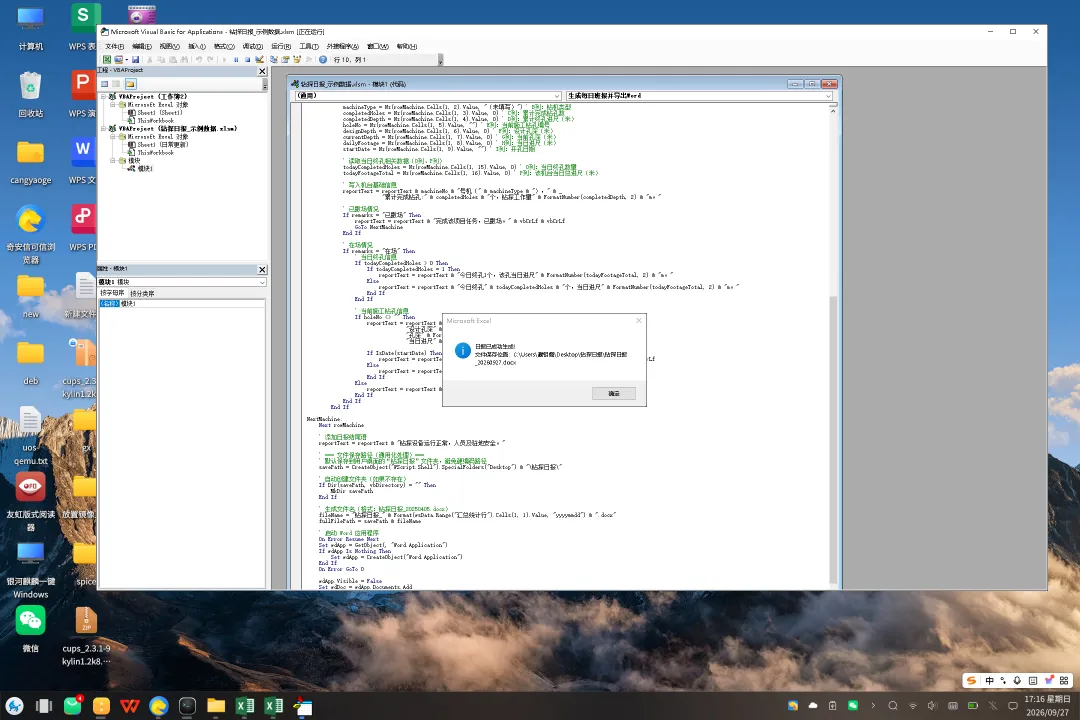The image size is (1080, 720).
Task: Open Project Explorer toolbar icon
Action: pos(274,59)
